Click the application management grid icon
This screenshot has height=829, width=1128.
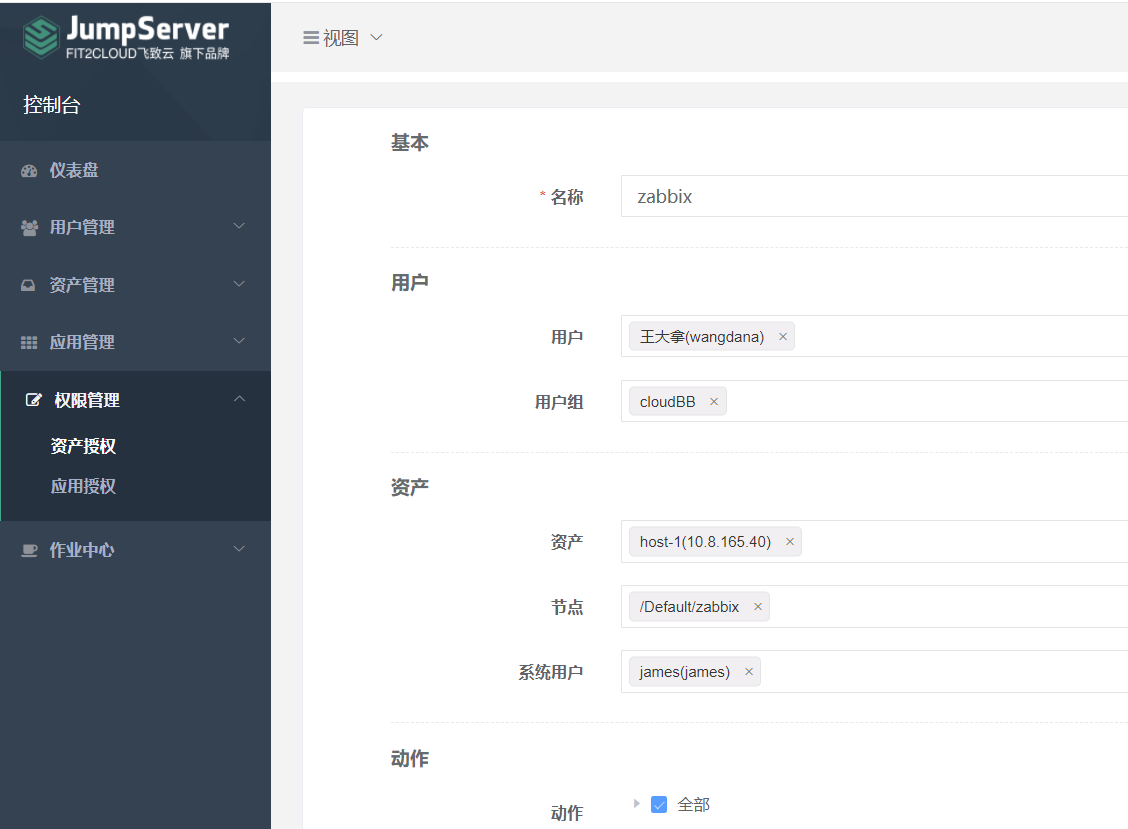point(29,343)
